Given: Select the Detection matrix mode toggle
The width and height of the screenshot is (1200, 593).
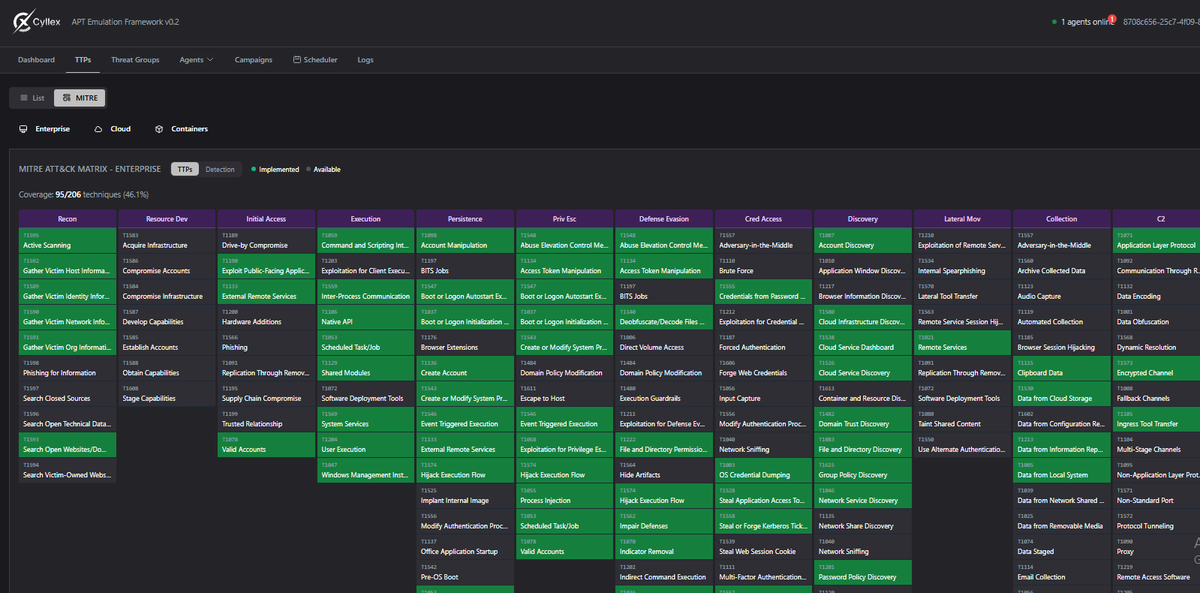Looking at the screenshot, I should click(220, 169).
